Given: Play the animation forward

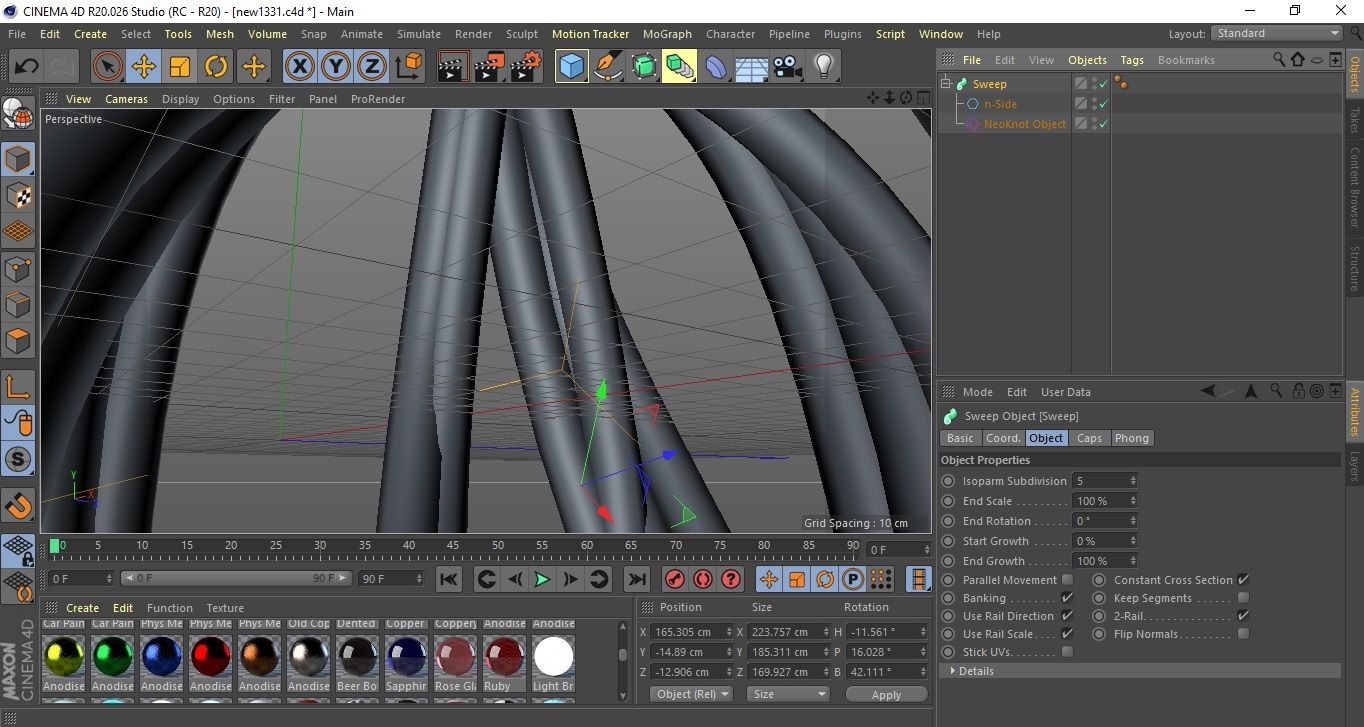Looking at the screenshot, I should (542, 579).
